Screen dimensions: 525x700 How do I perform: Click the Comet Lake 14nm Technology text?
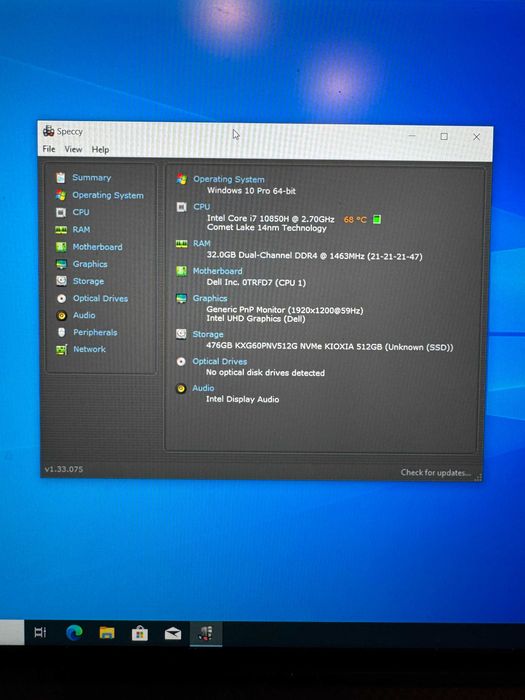tap(267, 228)
